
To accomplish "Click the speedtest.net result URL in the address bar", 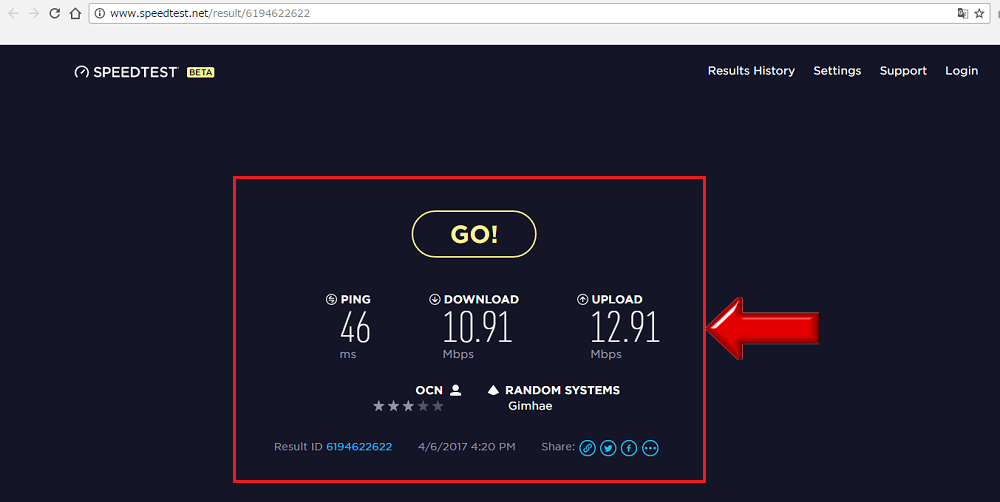I will [210, 13].
